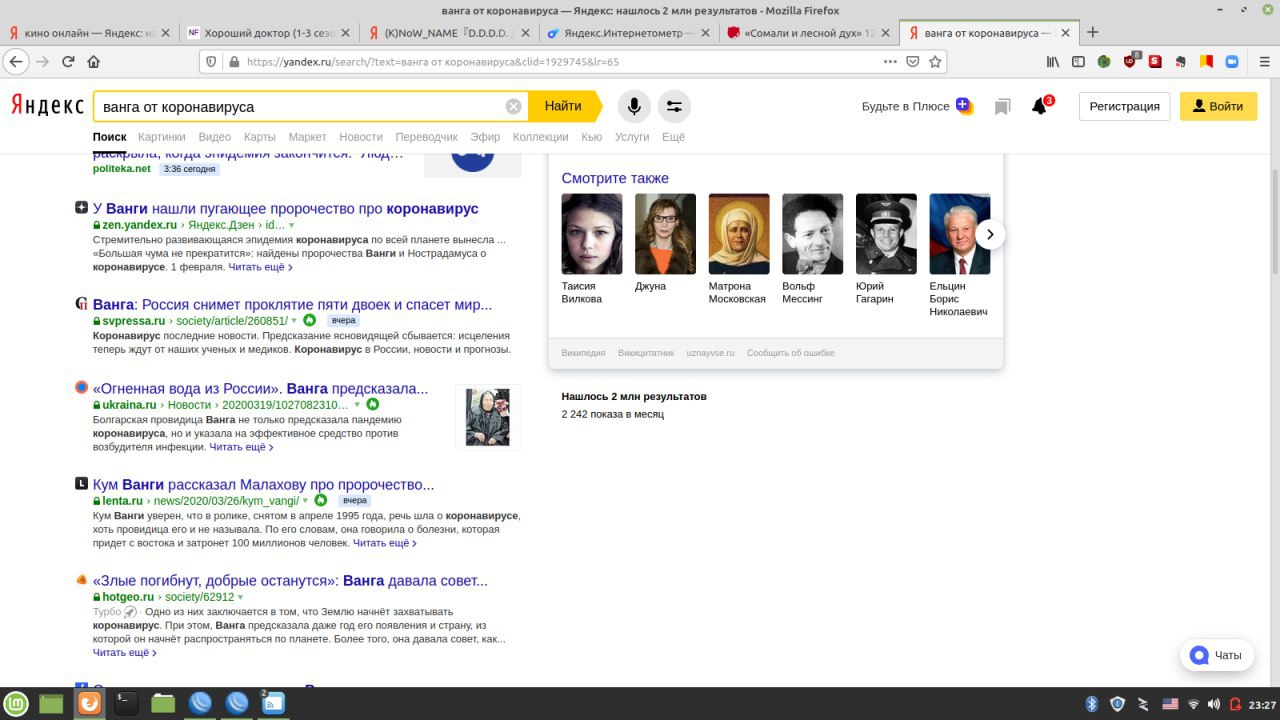
Task: Expand ukraina.ru result dropdown arrow
Action: 357,405
